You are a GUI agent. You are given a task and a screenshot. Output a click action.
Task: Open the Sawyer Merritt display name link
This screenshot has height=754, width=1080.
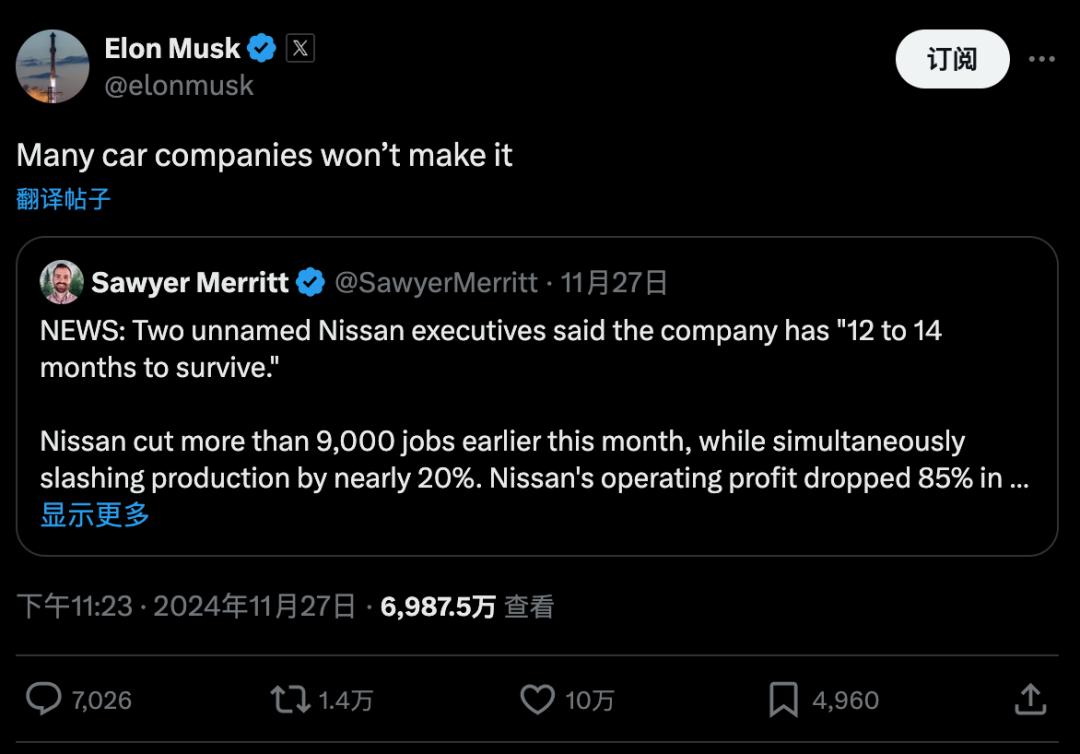tap(189, 283)
